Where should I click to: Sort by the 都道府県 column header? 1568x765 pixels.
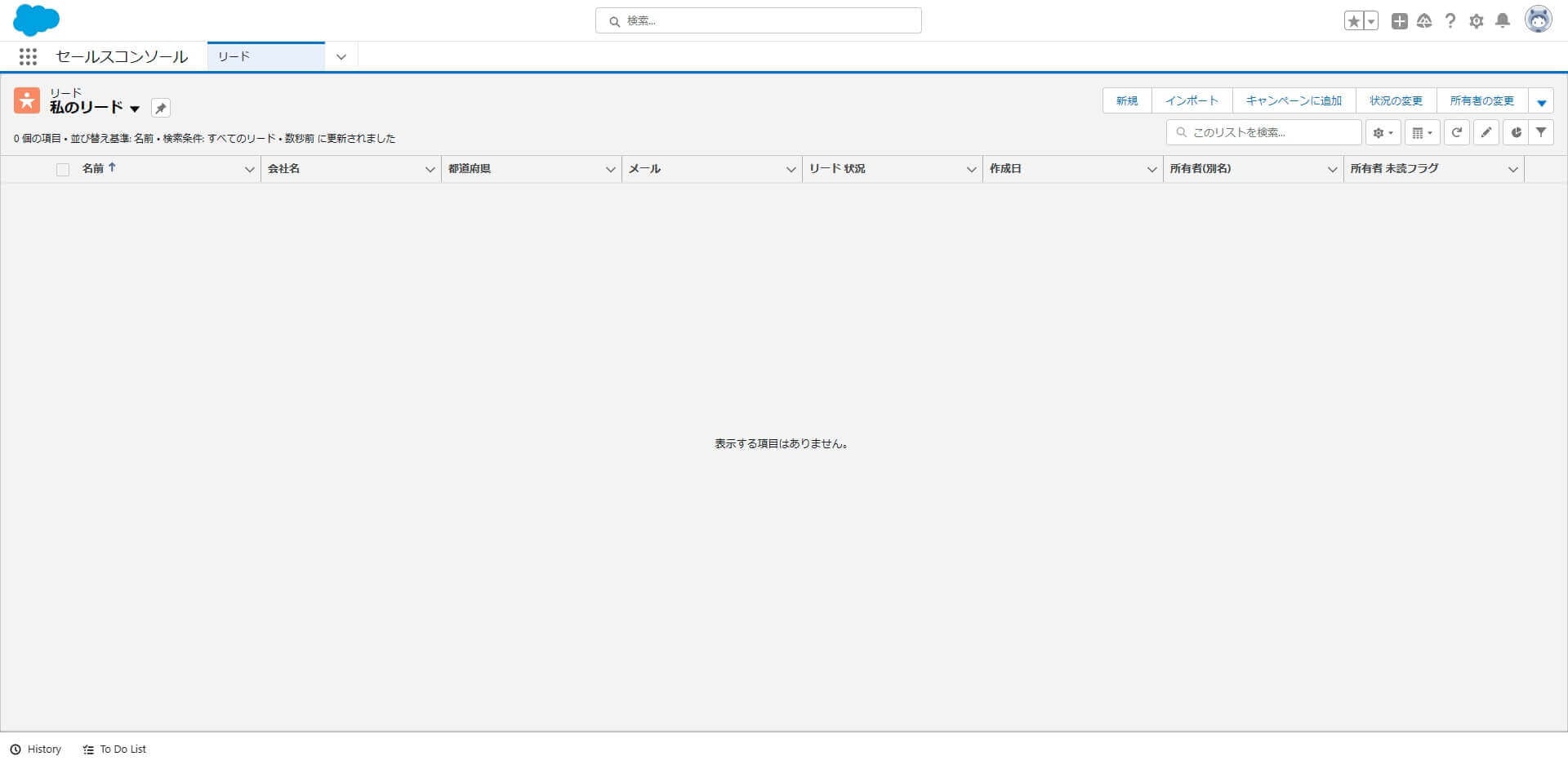tap(470, 169)
